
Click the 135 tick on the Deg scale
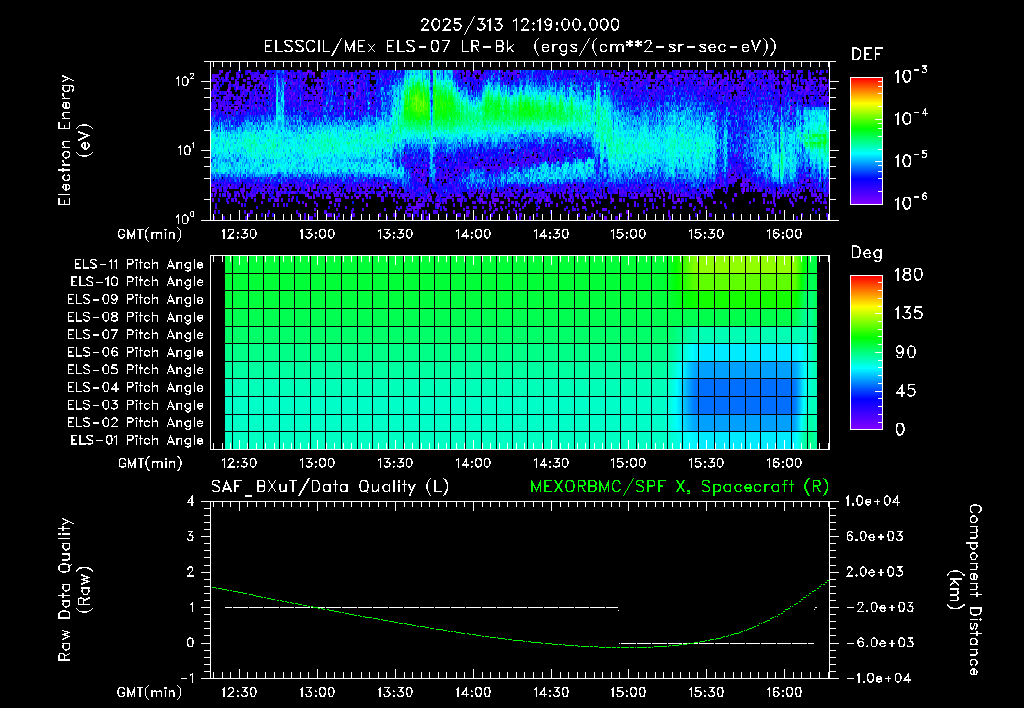coord(909,314)
